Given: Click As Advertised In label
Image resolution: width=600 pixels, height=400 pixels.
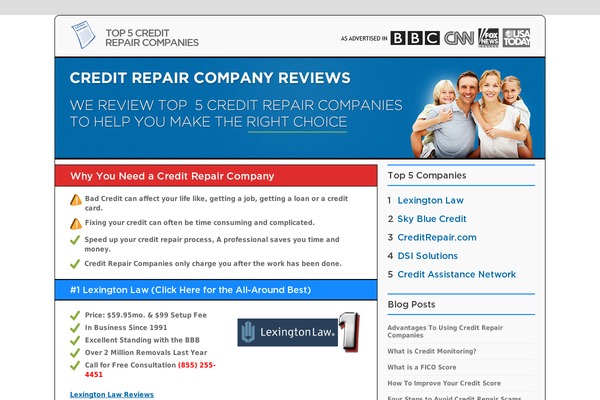Looking at the screenshot, I should coord(364,38).
